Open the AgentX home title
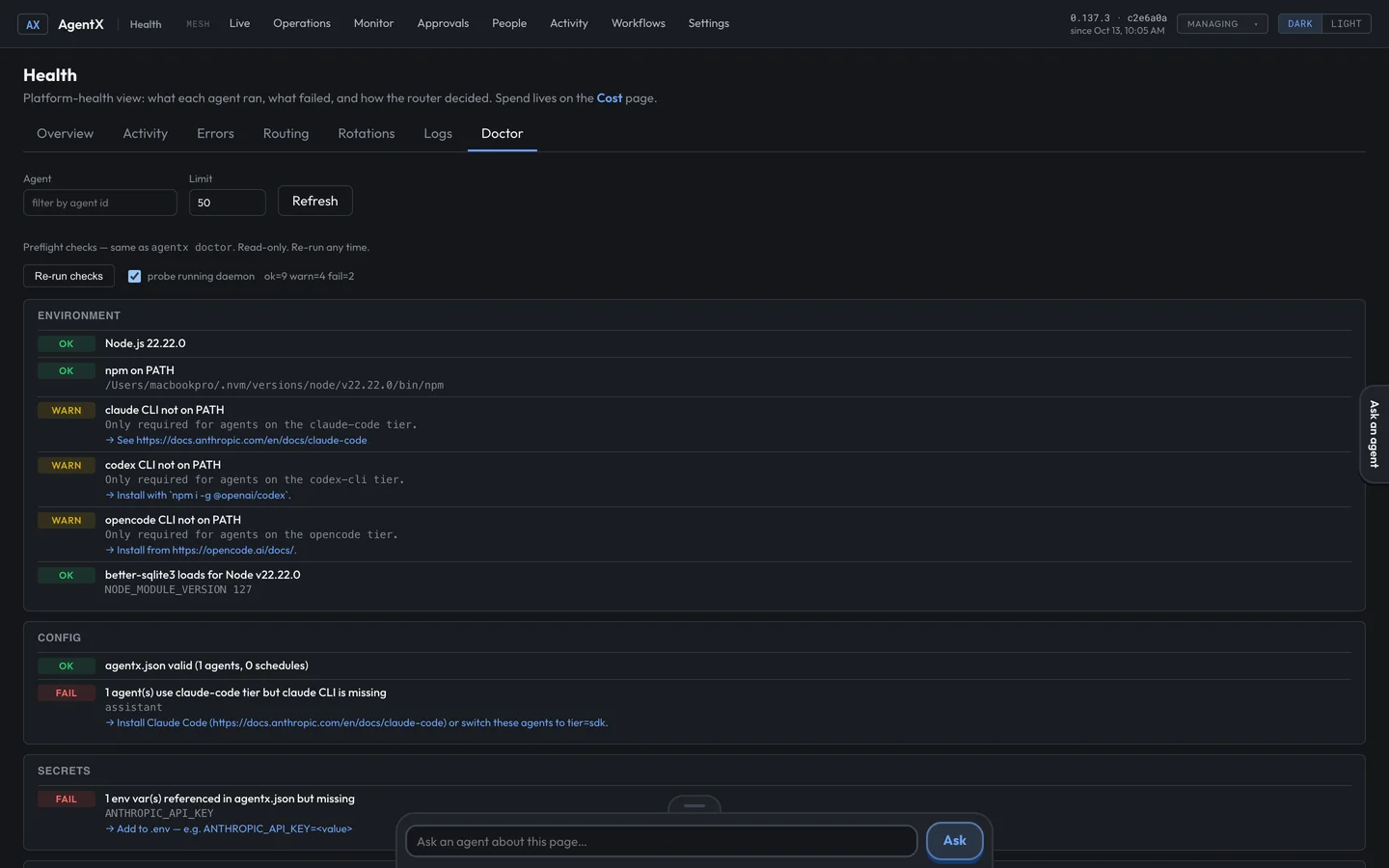1389x868 pixels. click(80, 24)
